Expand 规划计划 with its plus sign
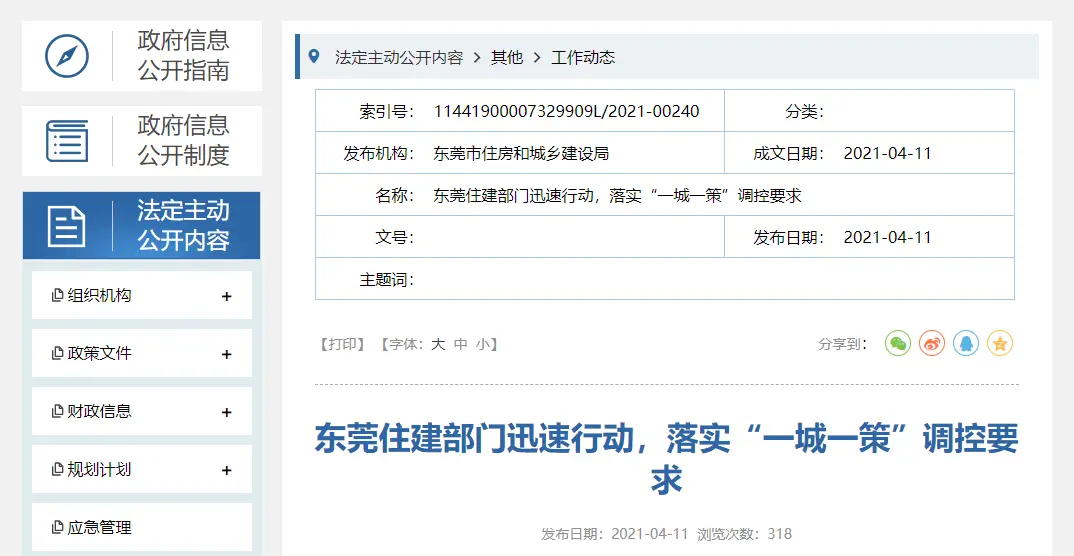This screenshot has height=556, width=1074. [x=227, y=470]
